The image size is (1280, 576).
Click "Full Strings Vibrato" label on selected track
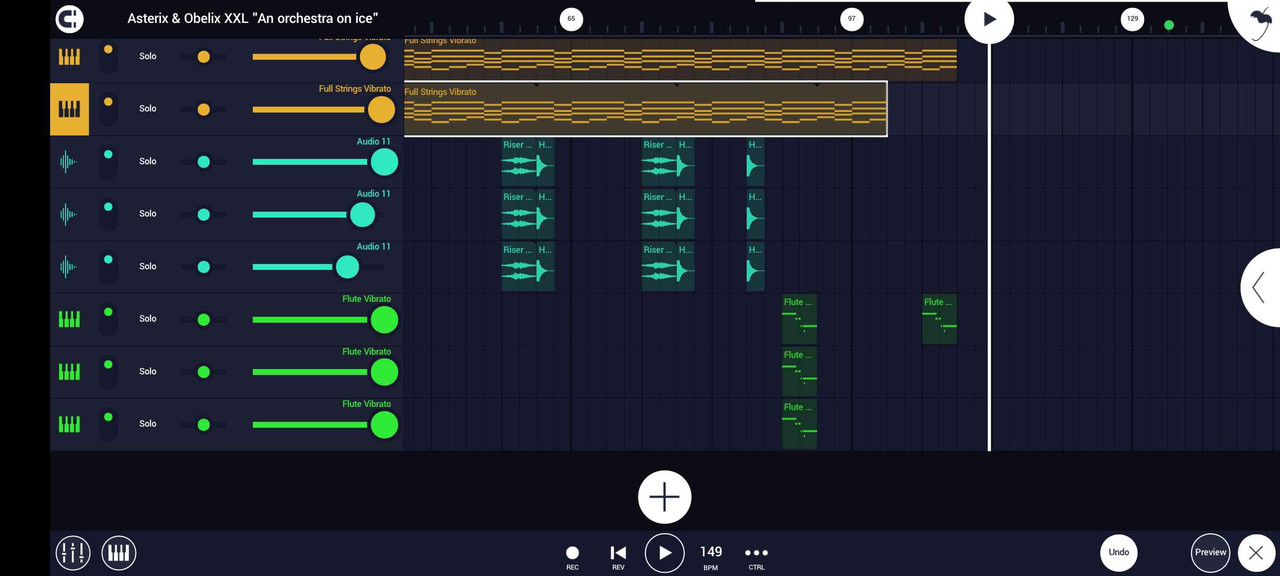point(355,89)
